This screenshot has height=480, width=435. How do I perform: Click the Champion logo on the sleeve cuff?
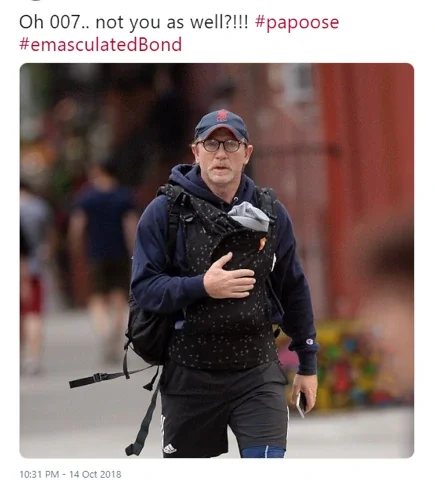click(310, 341)
